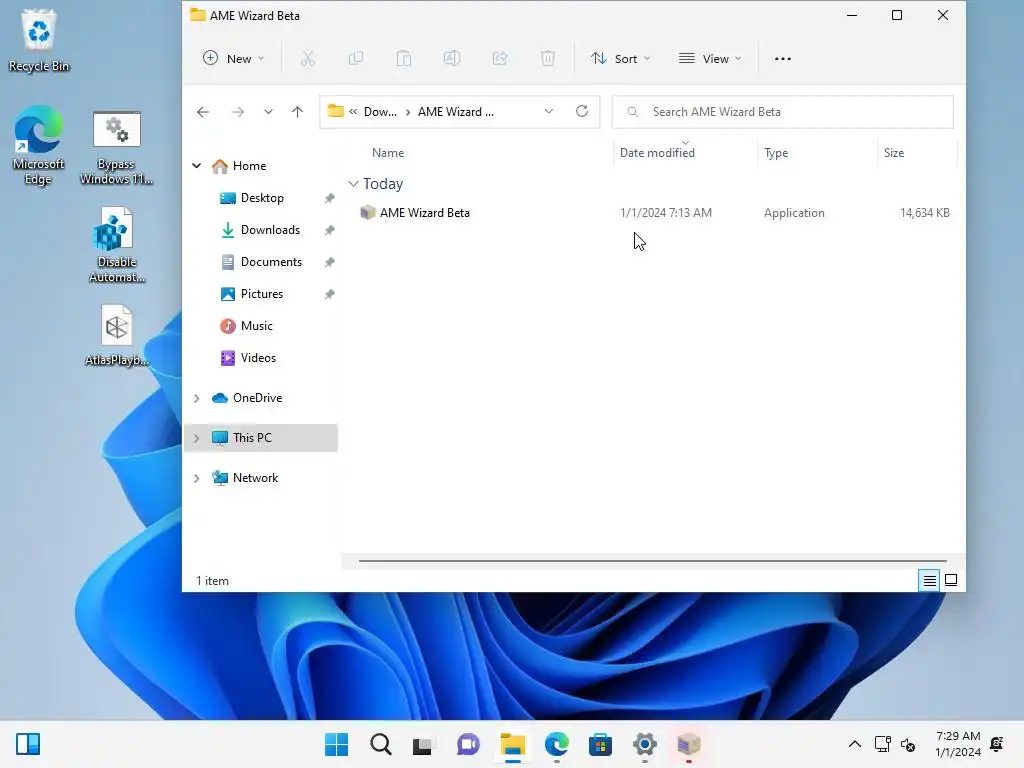Open Documents in navigation pane
Viewport: 1024px width, 768px height.
(271, 262)
